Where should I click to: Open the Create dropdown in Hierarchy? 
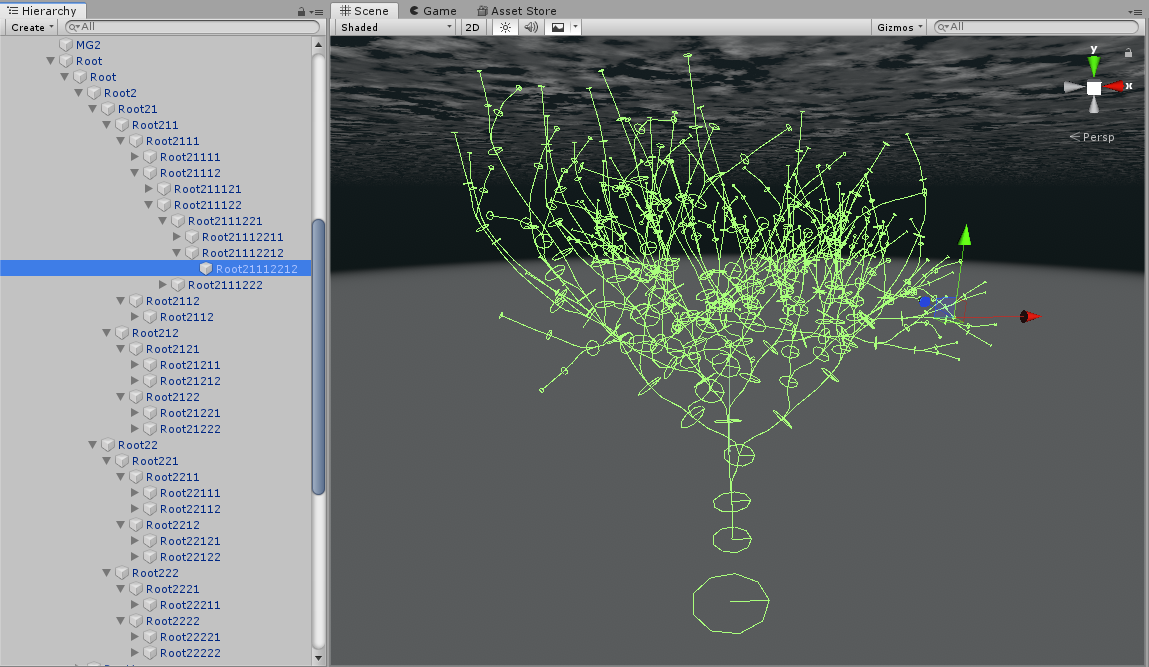click(32, 27)
